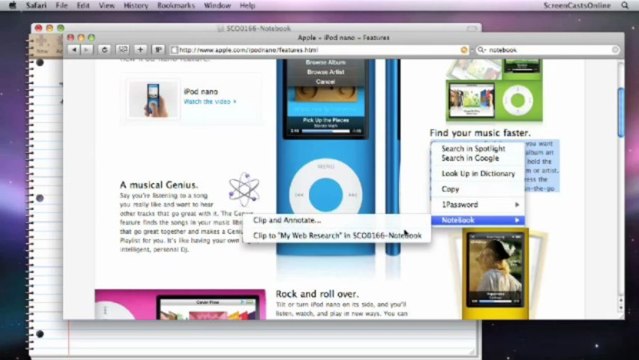Click Browse Album on the iPod screen
The image size is (639, 360).
[x=326, y=62]
